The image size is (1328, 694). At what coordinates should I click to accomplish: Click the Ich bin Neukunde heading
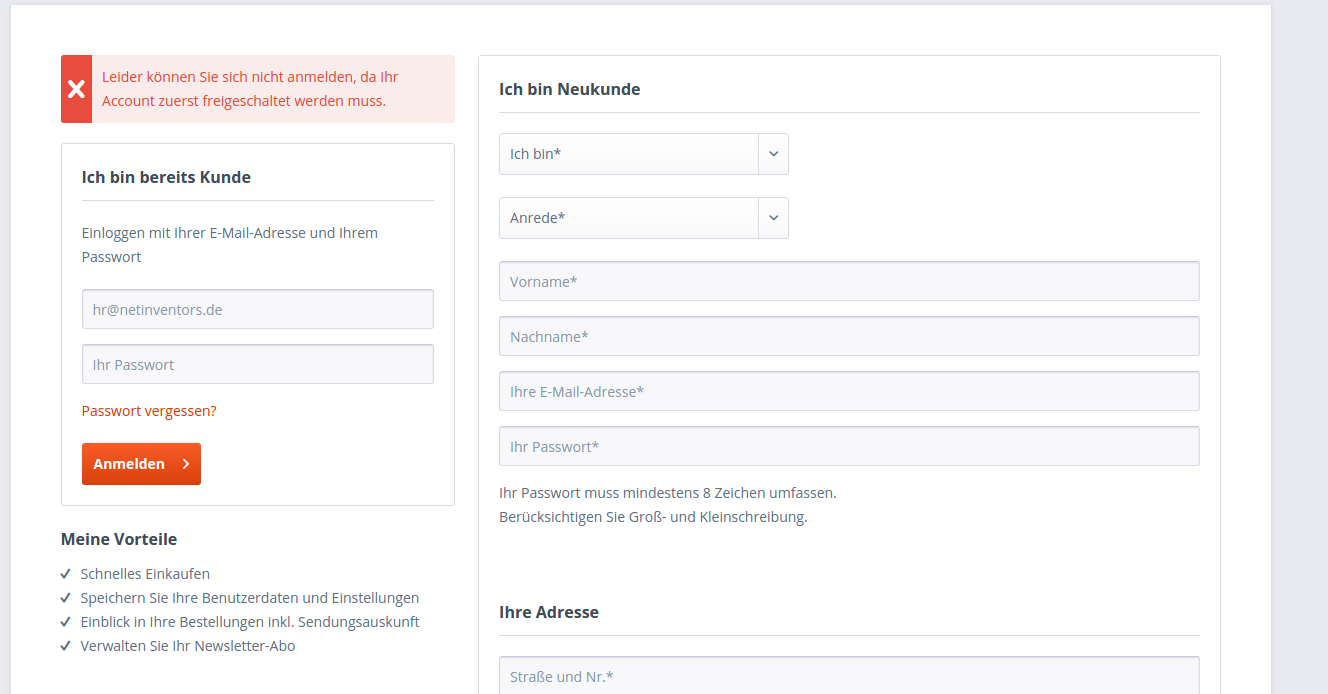(569, 89)
